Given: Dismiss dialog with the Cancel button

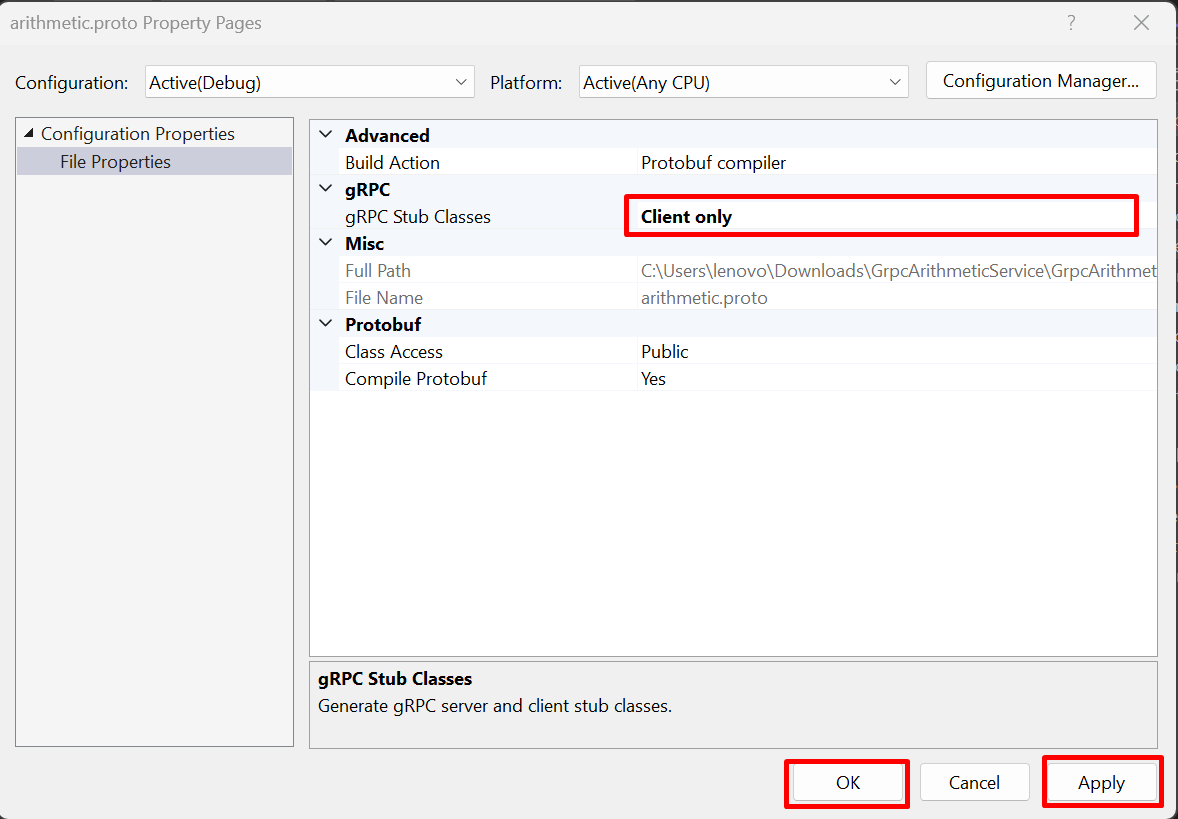Looking at the screenshot, I should point(974,782).
